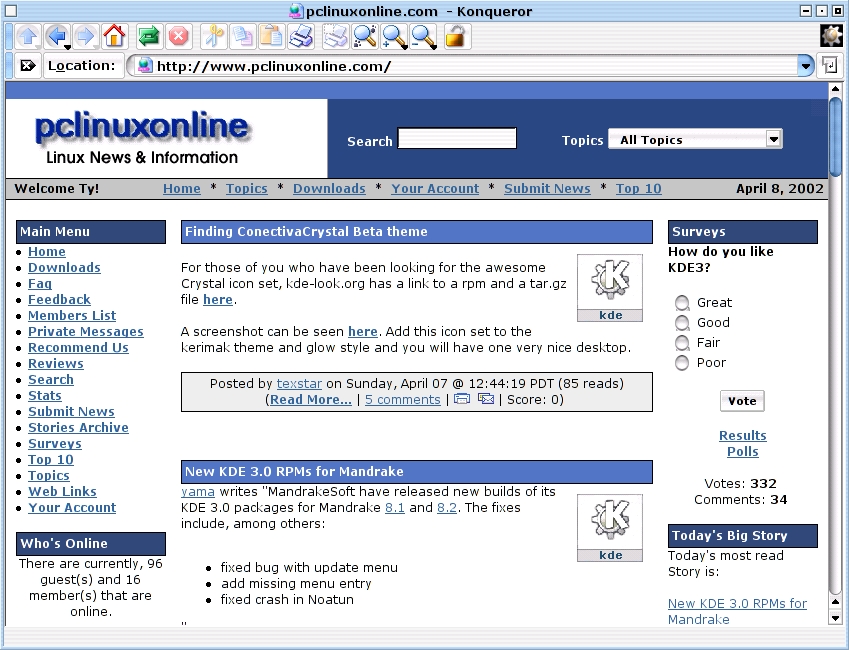Clear the location bar with the X icon

pyautogui.click(x=27, y=66)
